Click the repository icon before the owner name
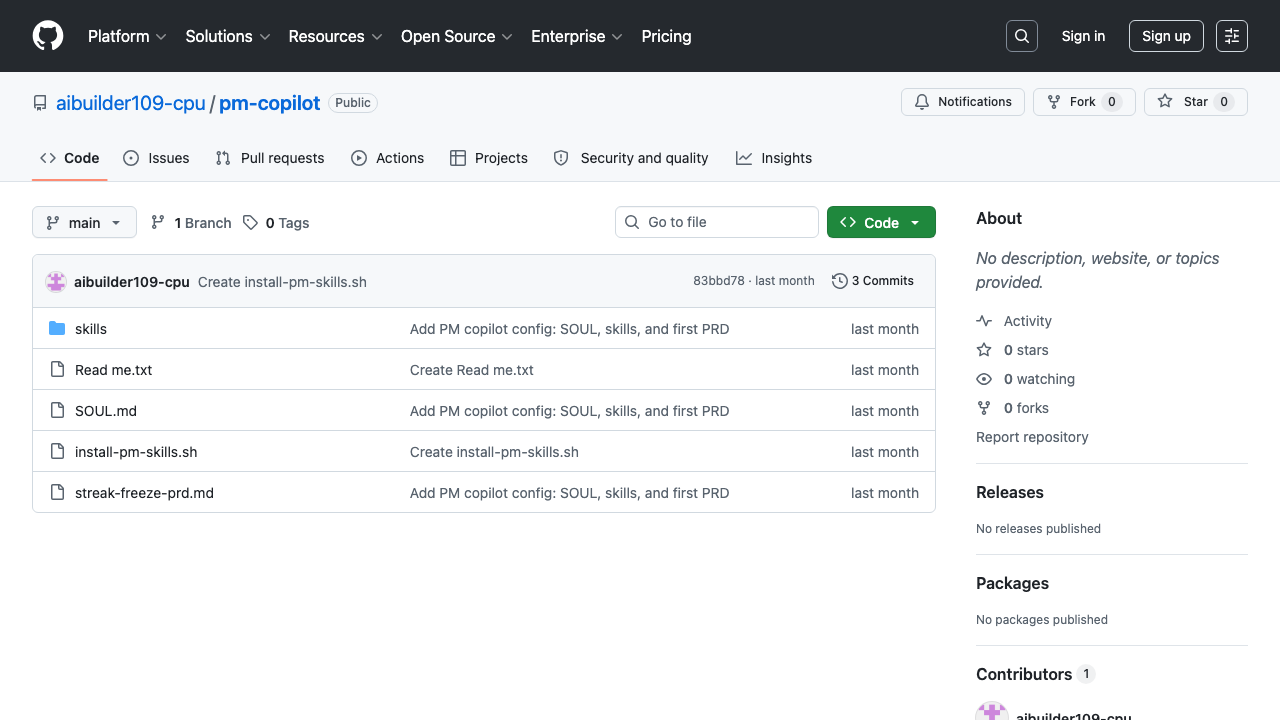 (40, 103)
